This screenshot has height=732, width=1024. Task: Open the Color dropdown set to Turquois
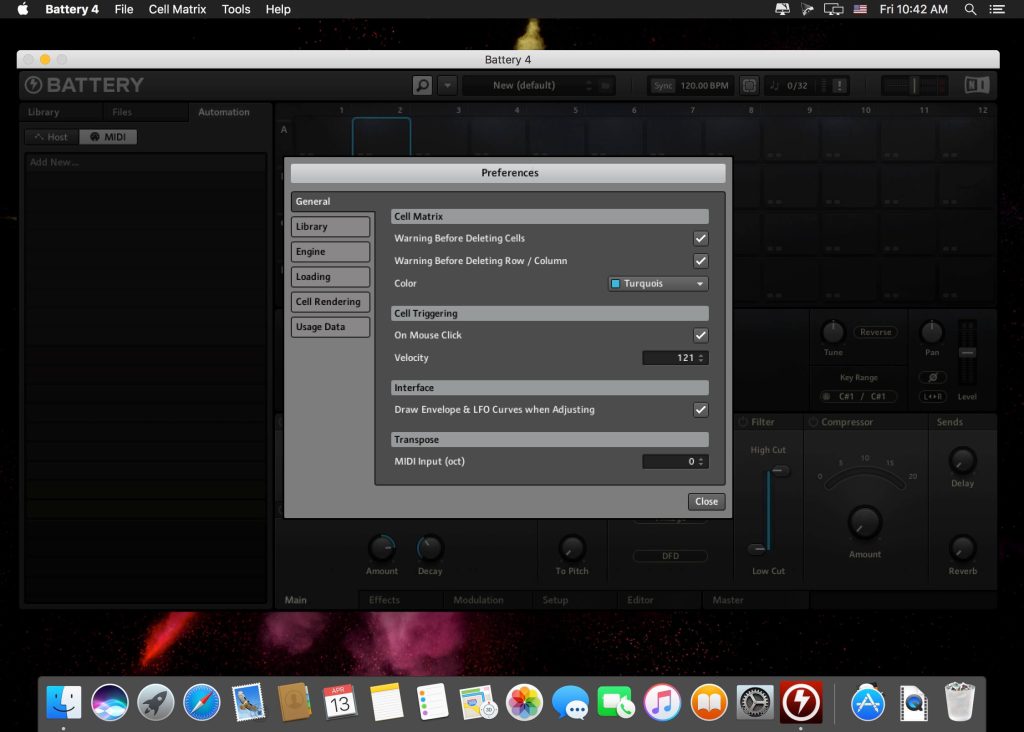[x=657, y=283]
